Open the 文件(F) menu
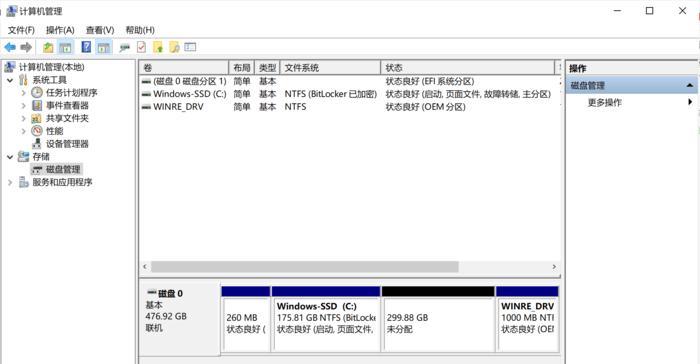The height and width of the screenshot is (364, 700). (21, 30)
